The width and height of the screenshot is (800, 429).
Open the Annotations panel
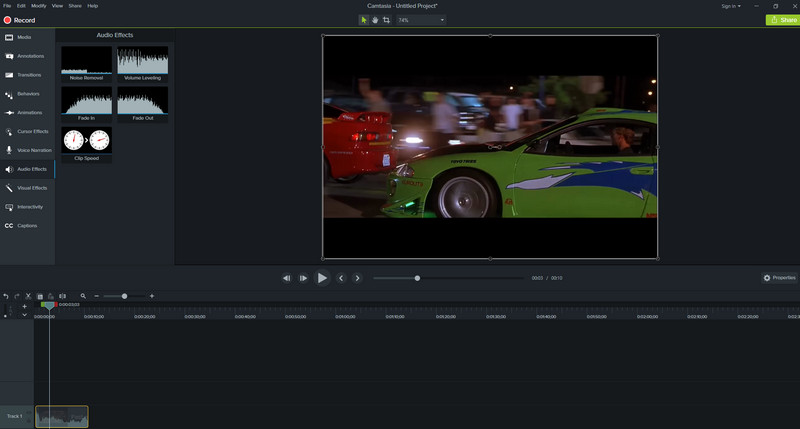(27, 56)
